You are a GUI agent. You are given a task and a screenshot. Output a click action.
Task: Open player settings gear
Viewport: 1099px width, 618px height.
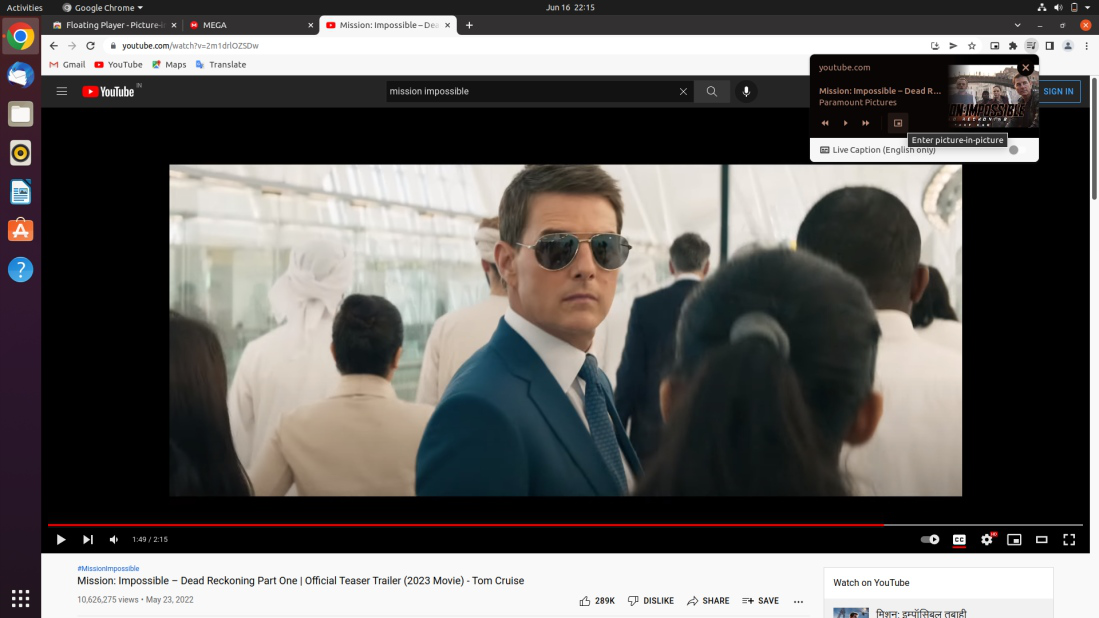coord(987,540)
